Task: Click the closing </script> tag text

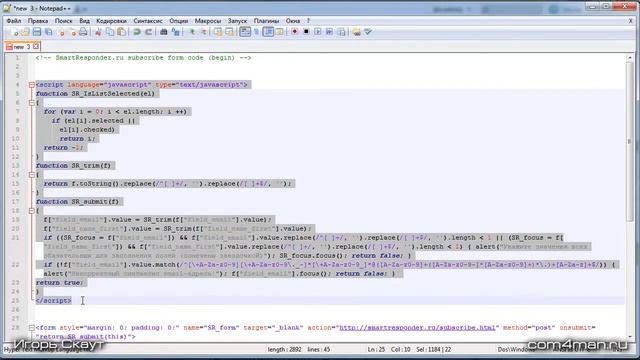Action: (53, 301)
